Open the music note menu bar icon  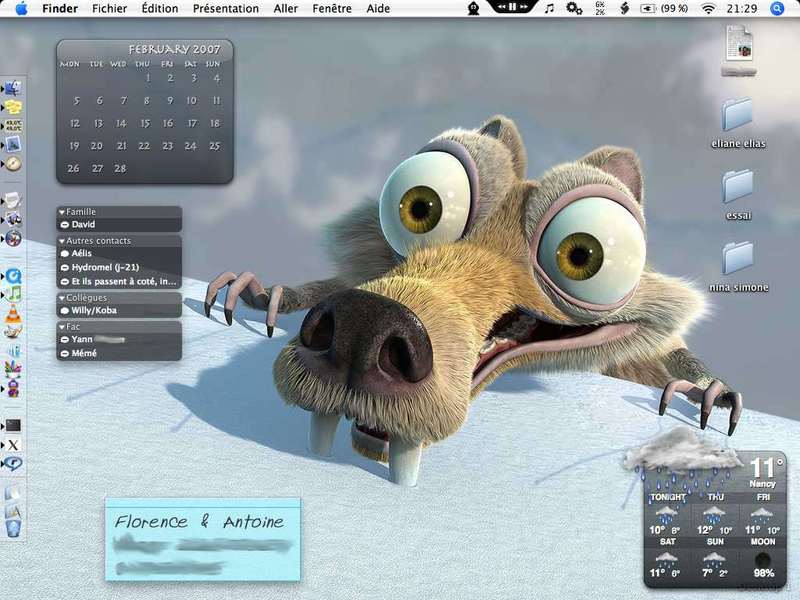tap(549, 8)
